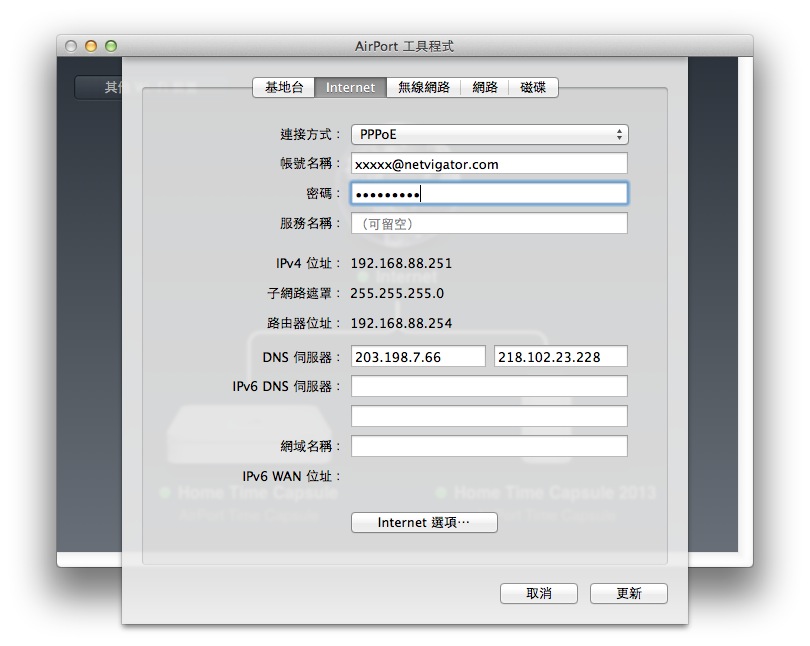Minimize the AirPort window with yellow button
The width and height of the screenshot is (810, 646).
point(91,46)
